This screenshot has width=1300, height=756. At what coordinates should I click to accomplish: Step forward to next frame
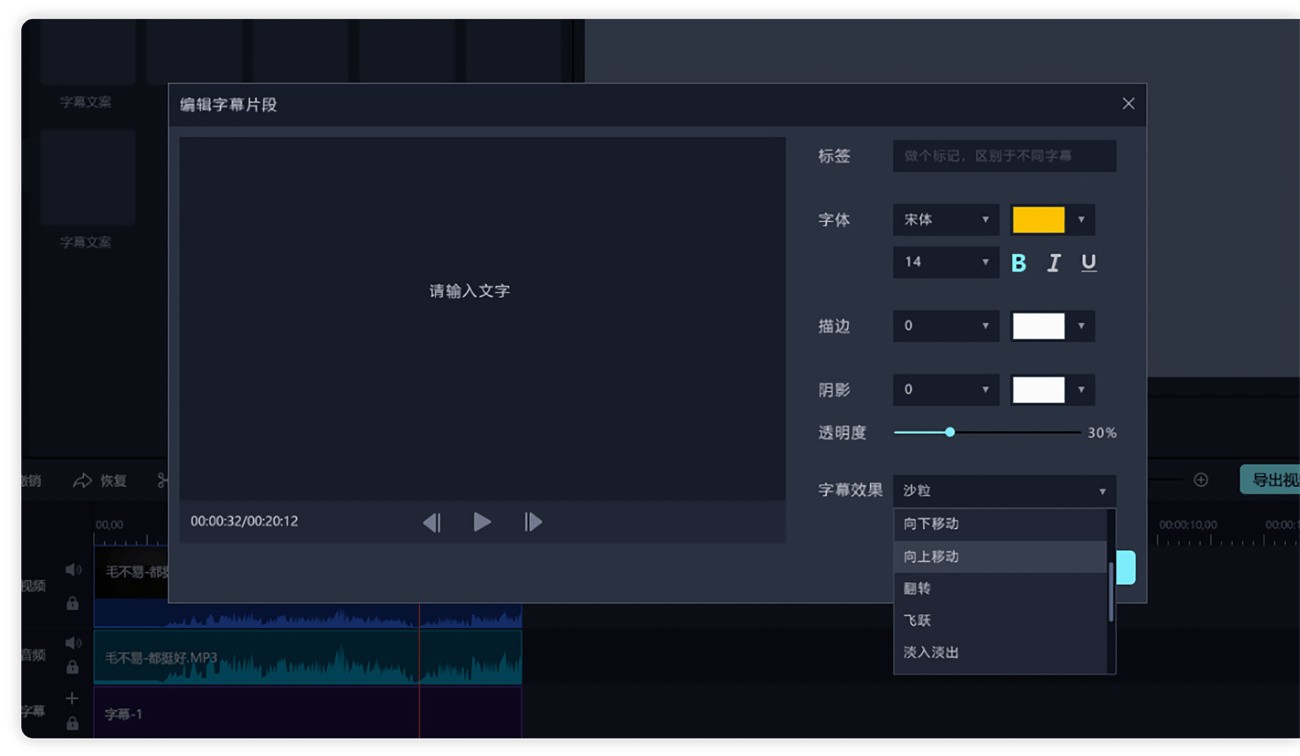[533, 522]
